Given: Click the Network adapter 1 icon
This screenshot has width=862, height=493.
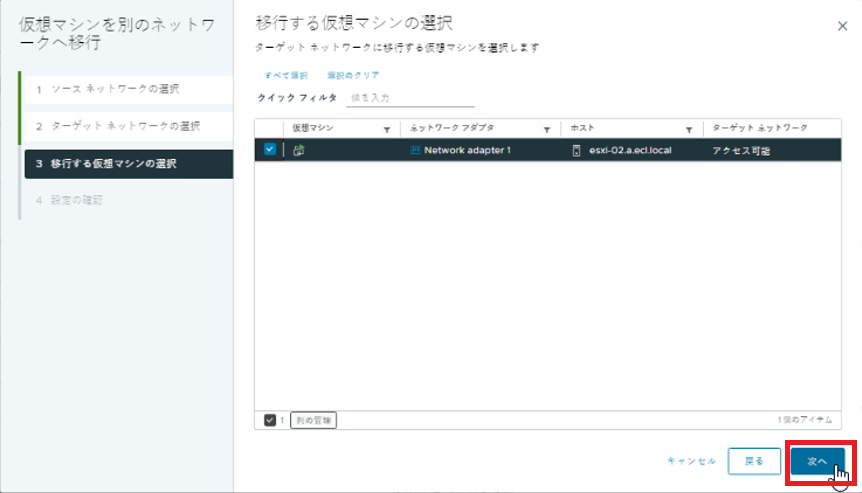Looking at the screenshot, I should (x=415, y=151).
